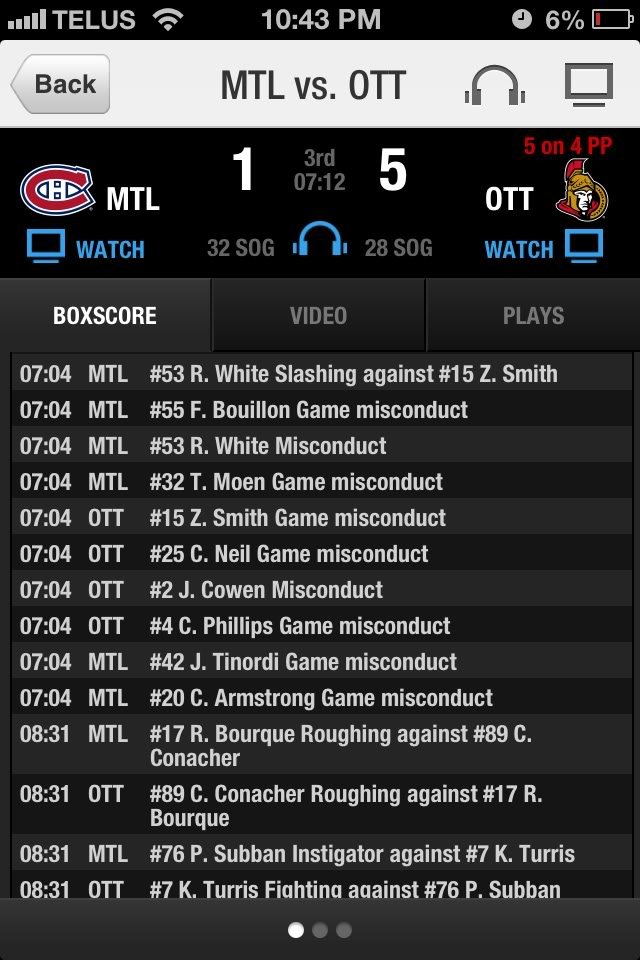Select the second page indicator dot
This screenshot has height=960, width=640.
pos(320,930)
